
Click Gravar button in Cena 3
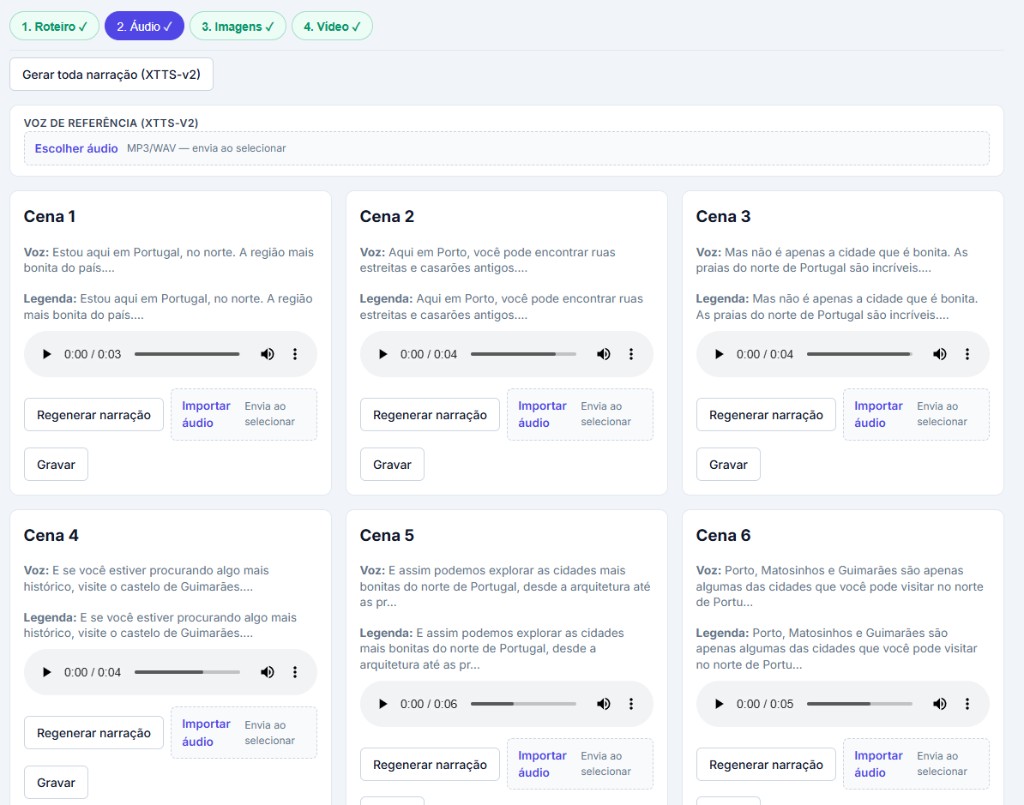(728, 464)
